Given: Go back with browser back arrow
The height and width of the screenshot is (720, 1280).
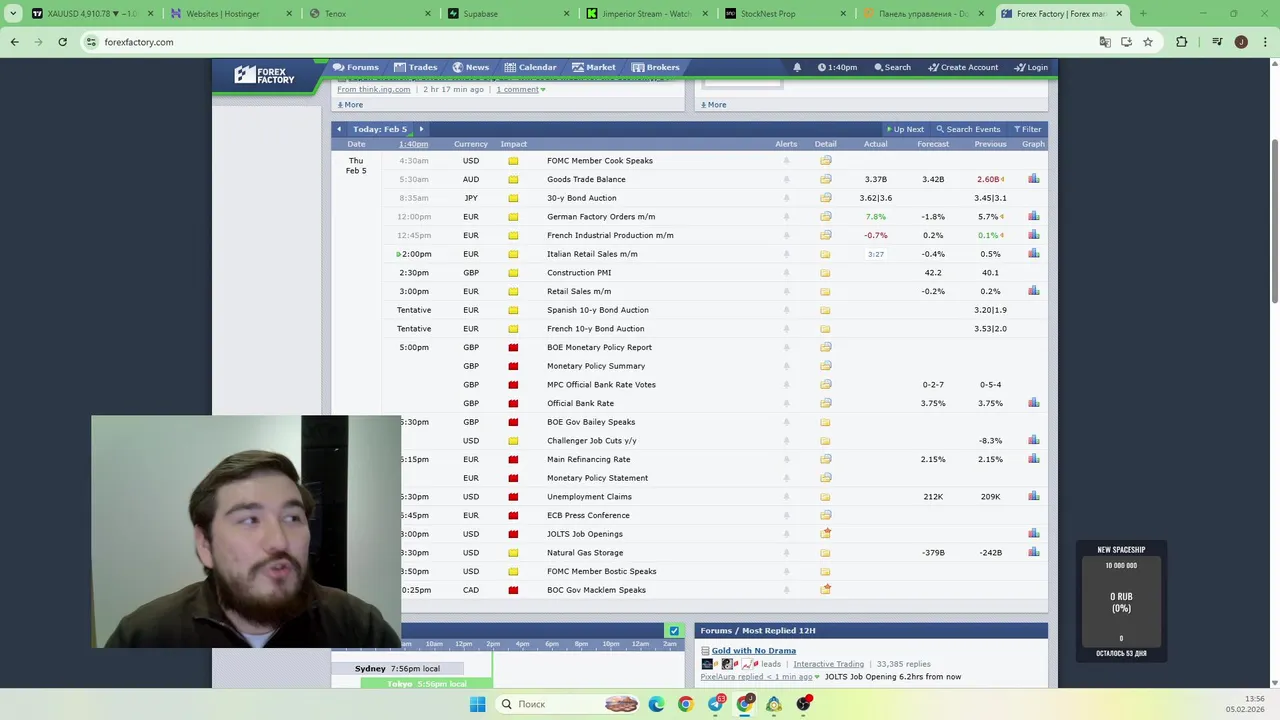Looking at the screenshot, I should (x=15, y=42).
